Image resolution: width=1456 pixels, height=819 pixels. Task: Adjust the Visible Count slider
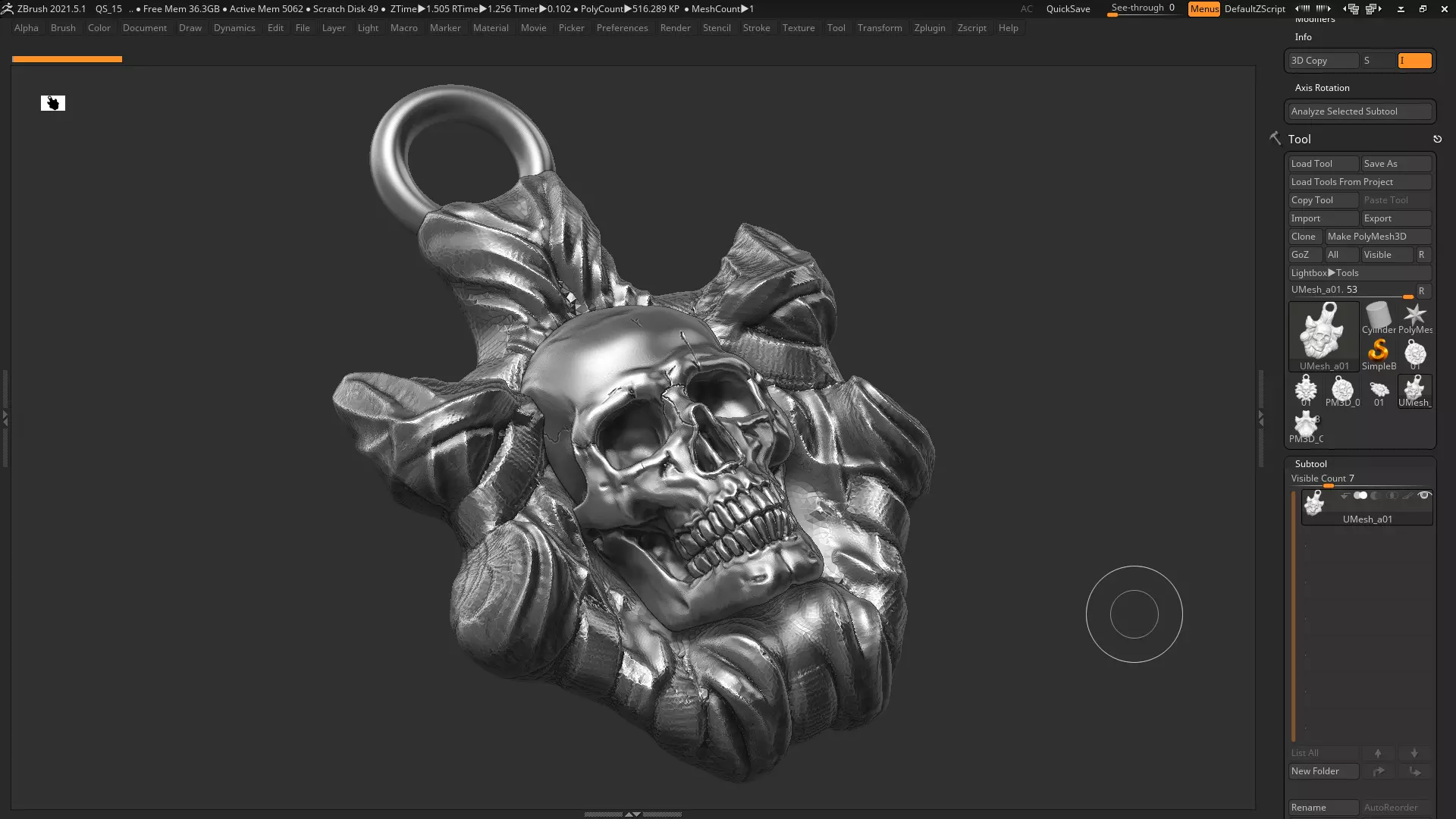[x=1360, y=480]
